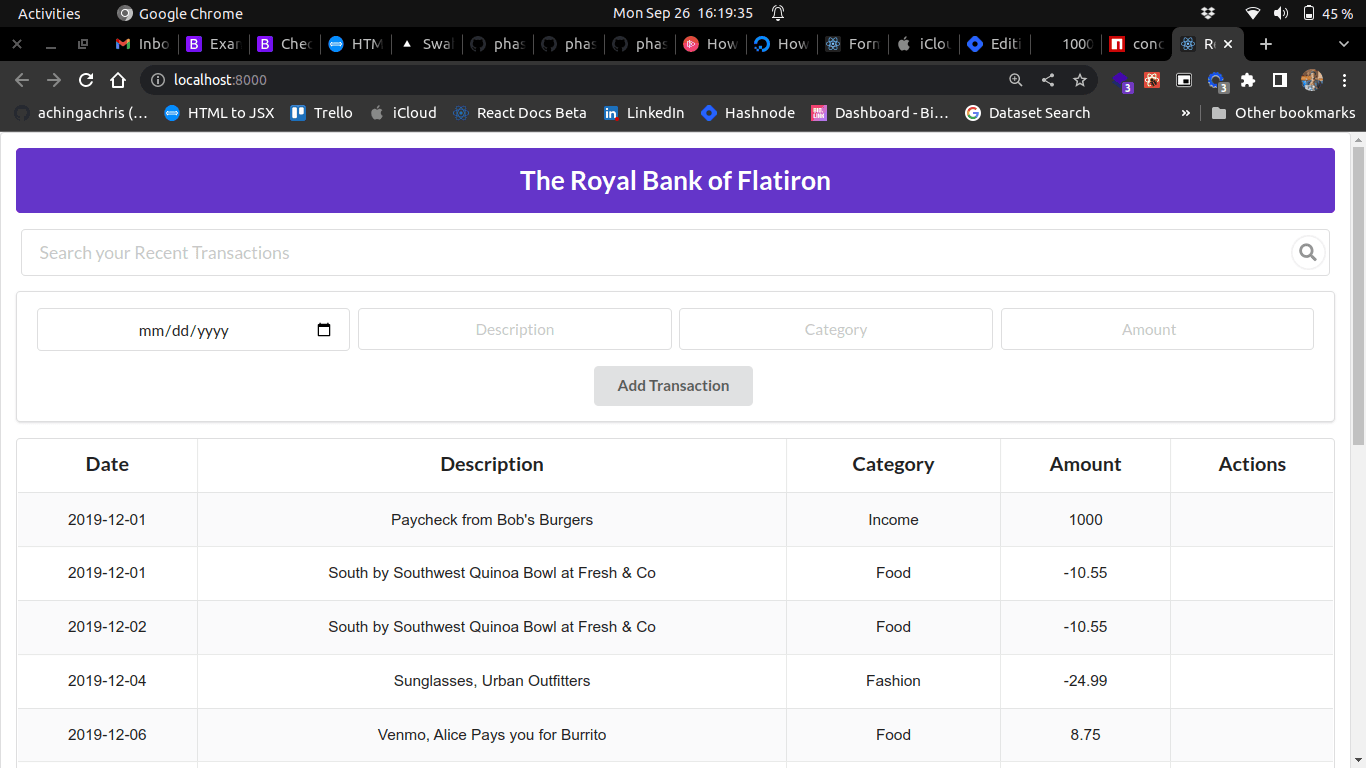Click the Description input field
This screenshot has height=768, width=1366.
[x=515, y=329]
